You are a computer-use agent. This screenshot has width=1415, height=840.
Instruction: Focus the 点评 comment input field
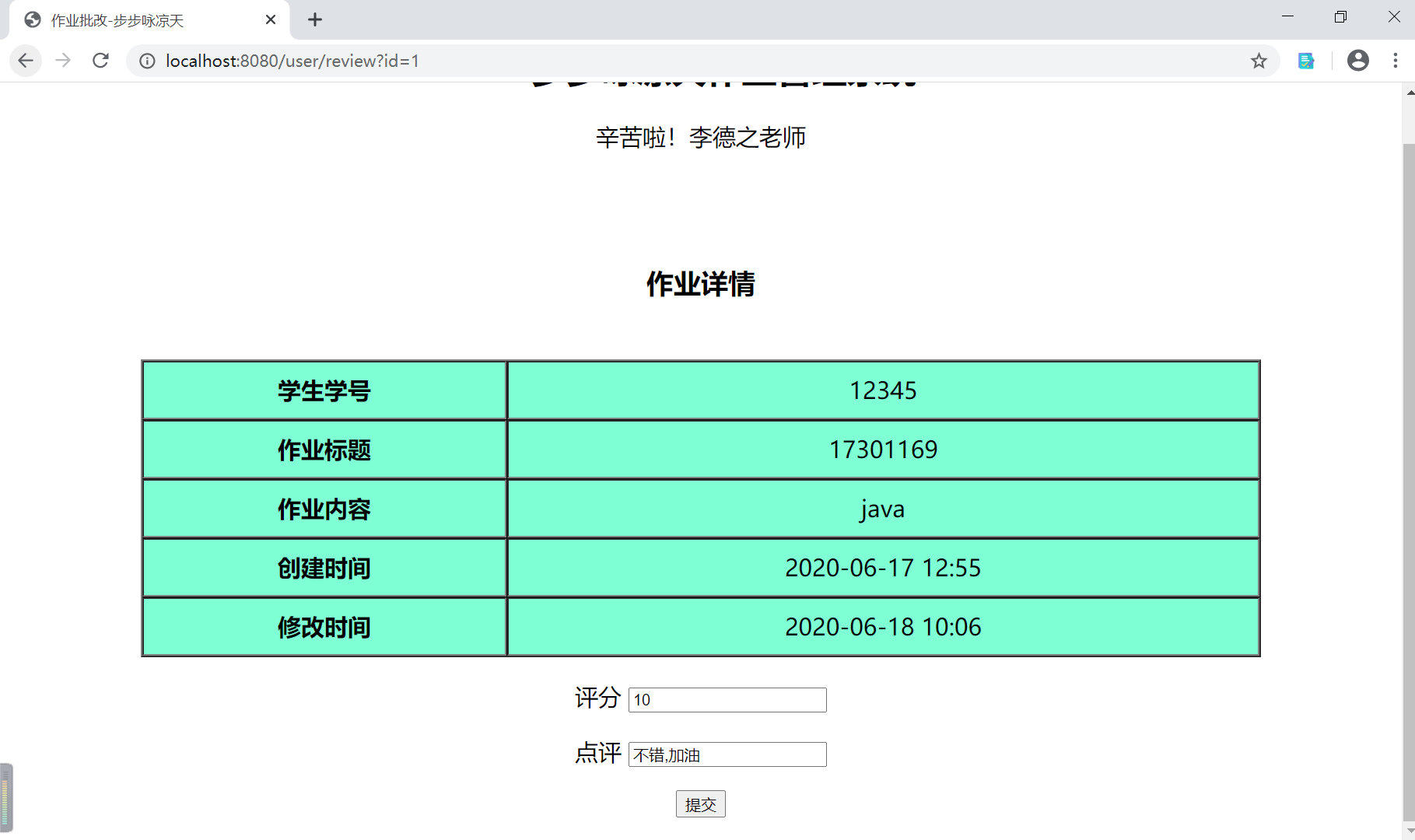tap(727, 754)
